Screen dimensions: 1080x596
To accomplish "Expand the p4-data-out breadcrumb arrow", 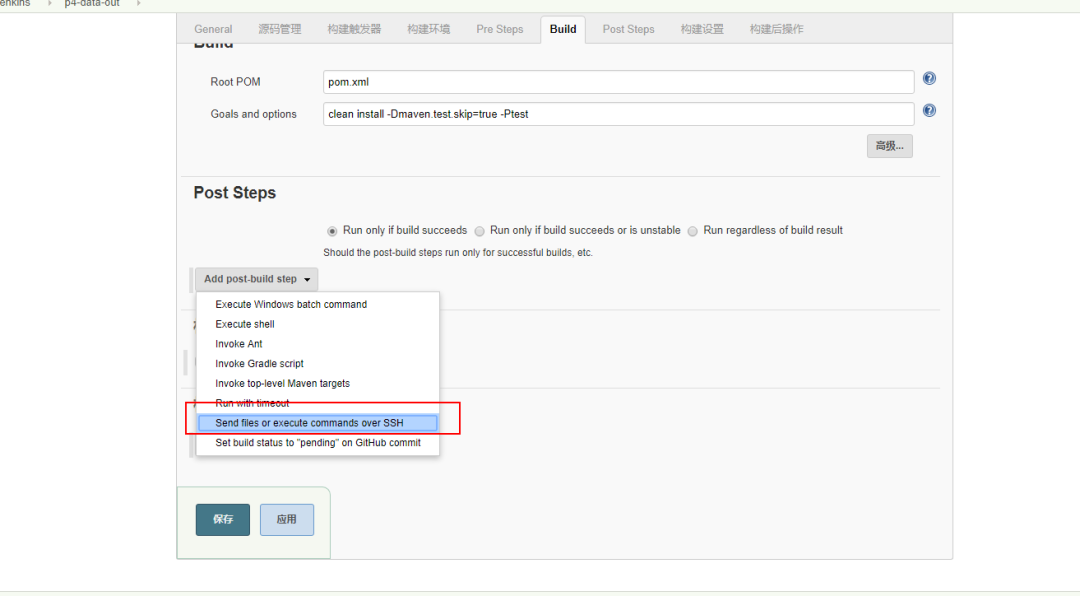I will click(x=138, y=3).
